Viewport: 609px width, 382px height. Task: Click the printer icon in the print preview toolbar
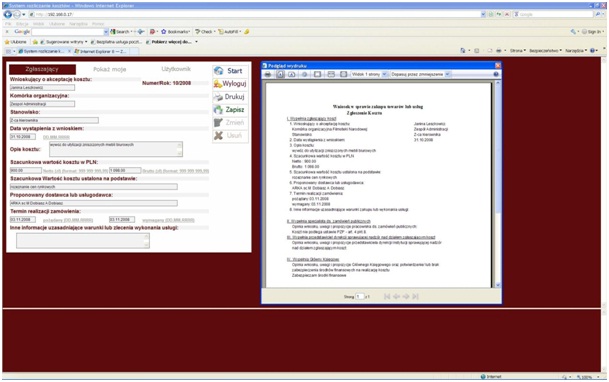click(268, 74)
